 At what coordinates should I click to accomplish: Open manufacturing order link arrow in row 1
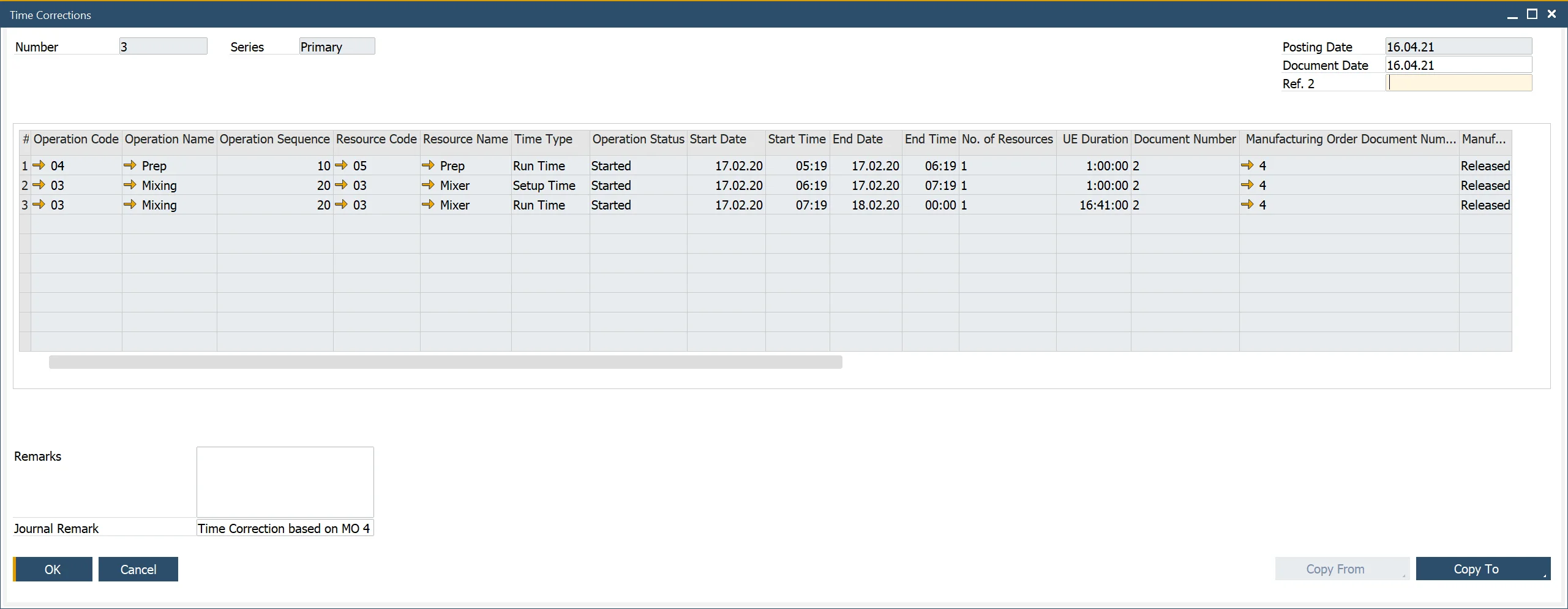(x=1247, y=165)
